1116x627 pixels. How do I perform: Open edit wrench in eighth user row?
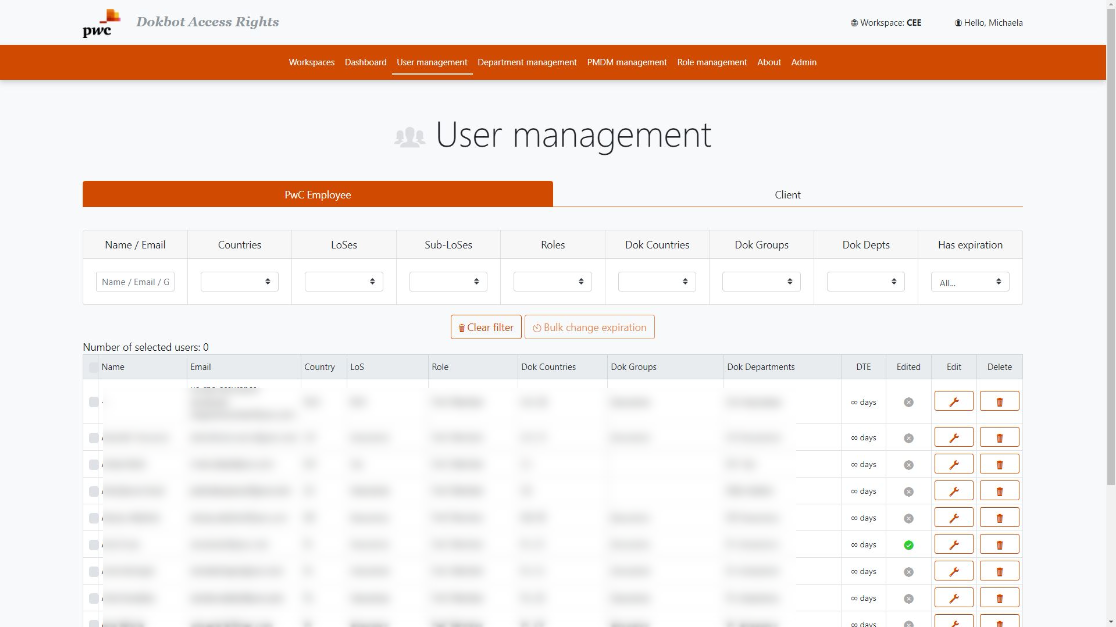[954, 598]
